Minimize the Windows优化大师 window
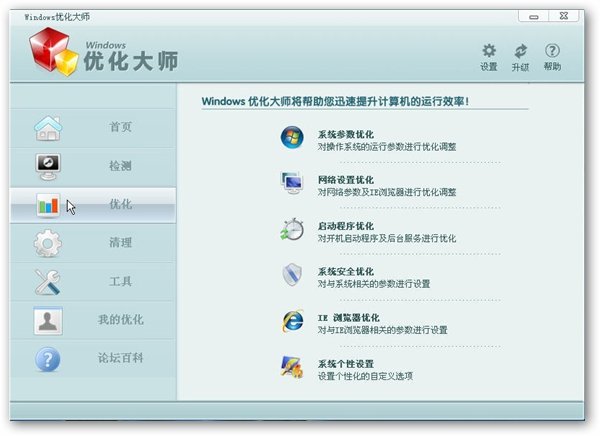The image size is (600, 436). pos(534,16)
